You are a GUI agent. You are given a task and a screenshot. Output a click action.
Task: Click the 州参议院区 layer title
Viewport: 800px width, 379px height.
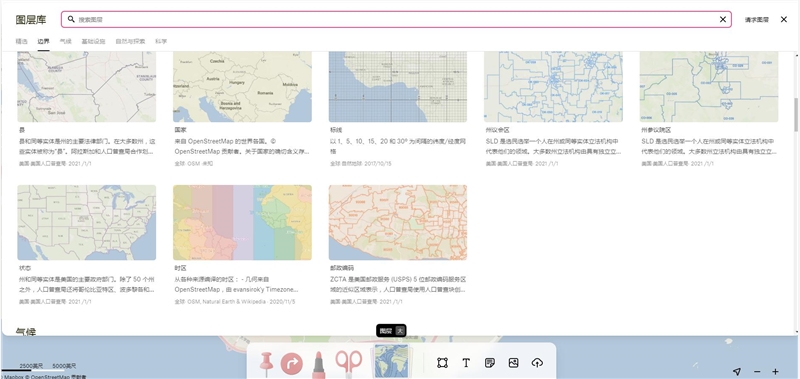[656, 130]
